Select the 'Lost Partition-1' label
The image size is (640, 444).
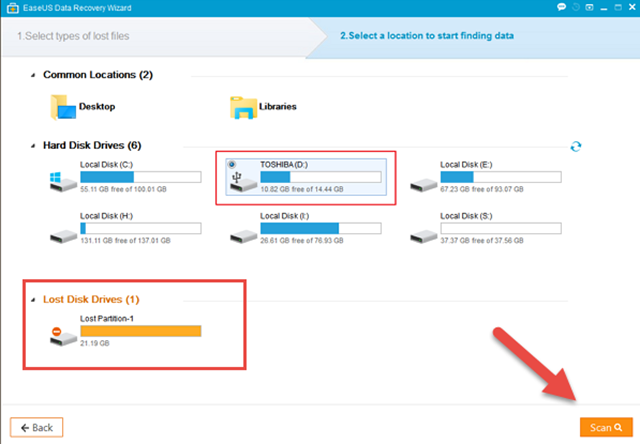pos(107,318)
